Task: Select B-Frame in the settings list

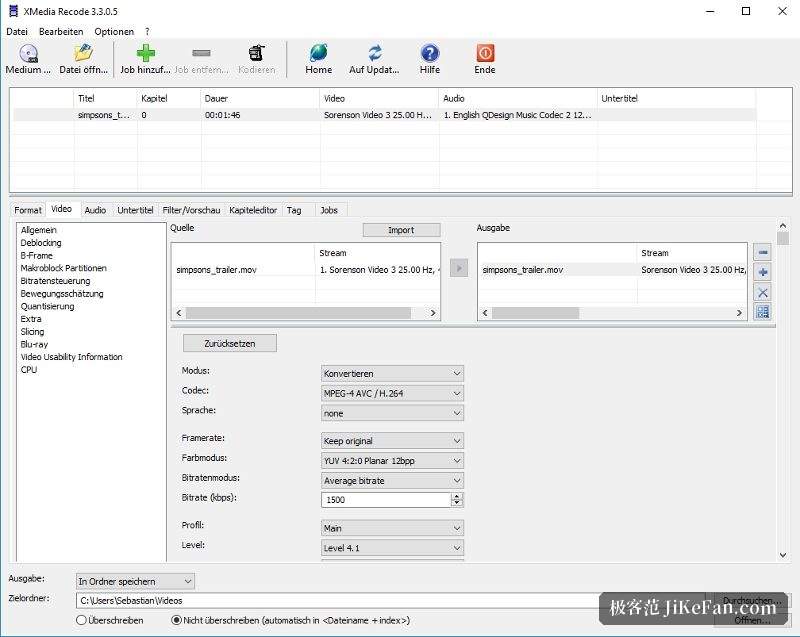Action: tap(36, 256)
